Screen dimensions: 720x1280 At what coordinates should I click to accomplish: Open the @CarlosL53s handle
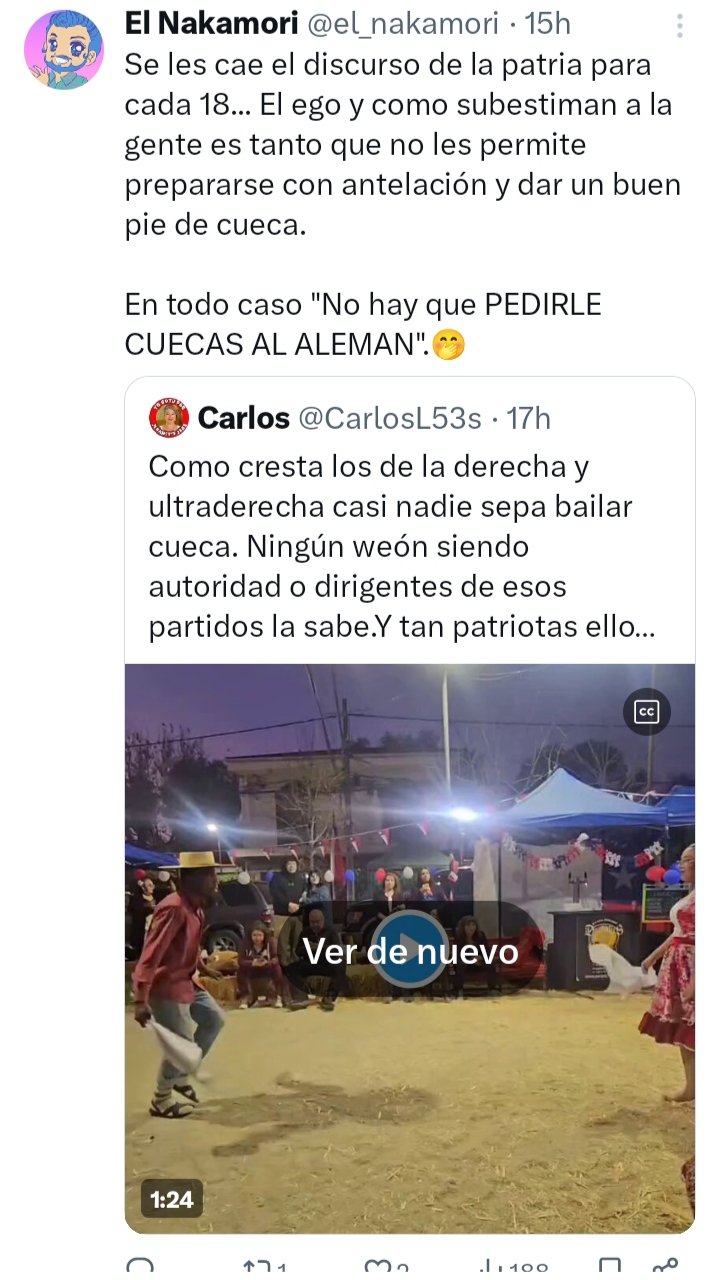click(x=390, y=417)
